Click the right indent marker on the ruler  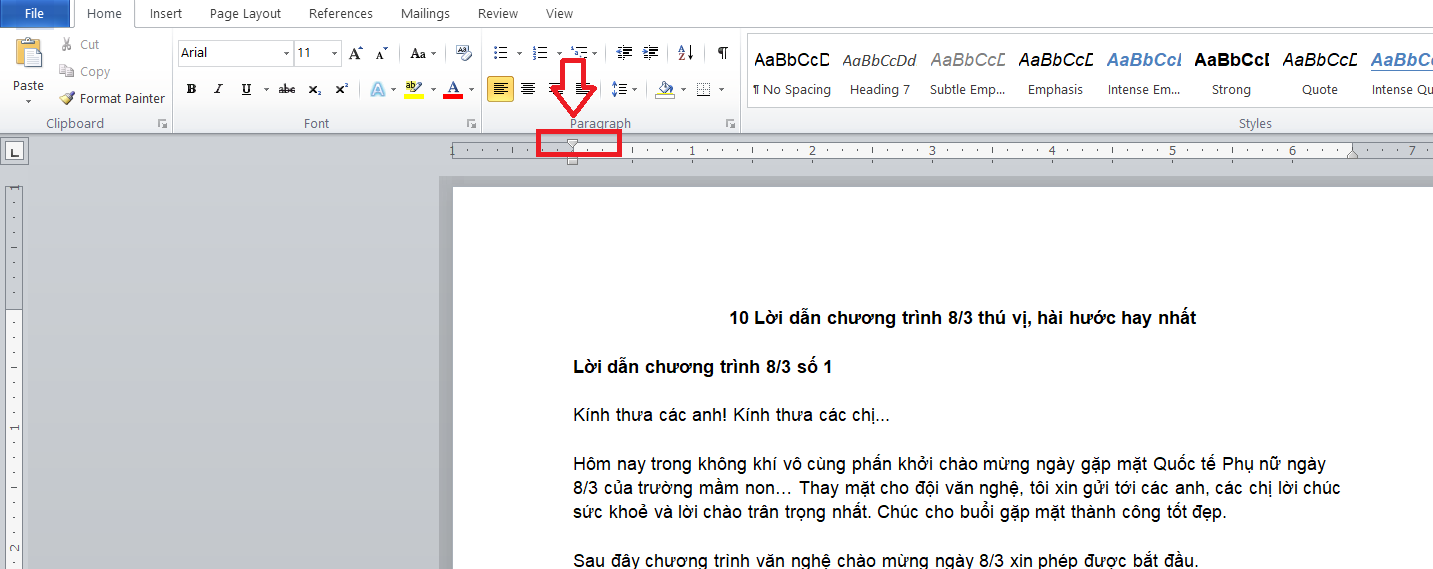(x=1352, y=153)
